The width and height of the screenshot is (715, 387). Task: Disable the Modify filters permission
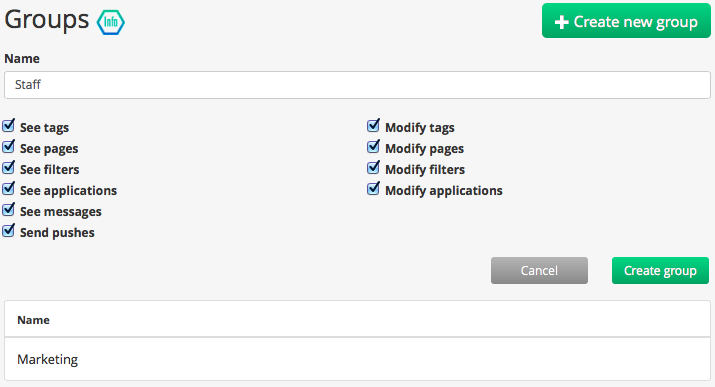point(373,168)
